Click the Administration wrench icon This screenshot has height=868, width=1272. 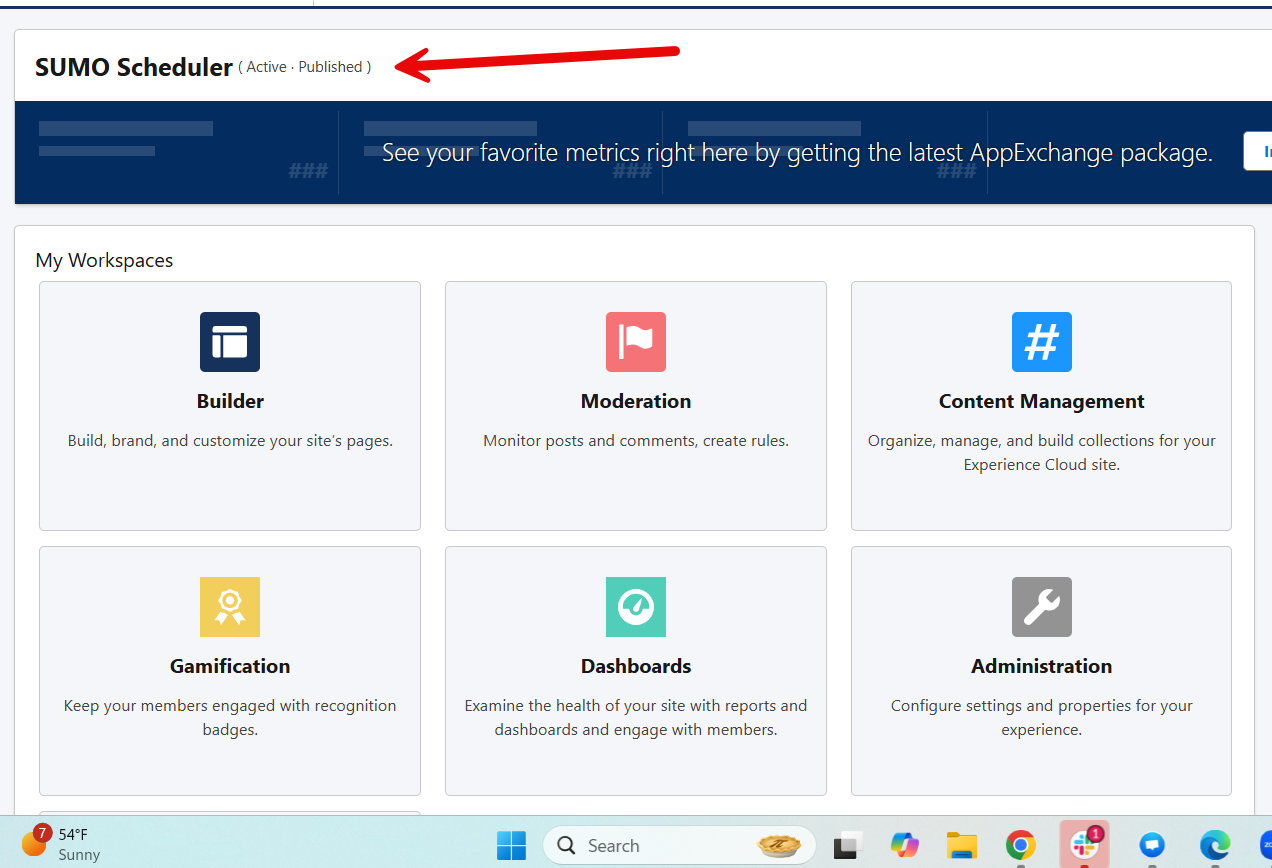pos(1041,607)
